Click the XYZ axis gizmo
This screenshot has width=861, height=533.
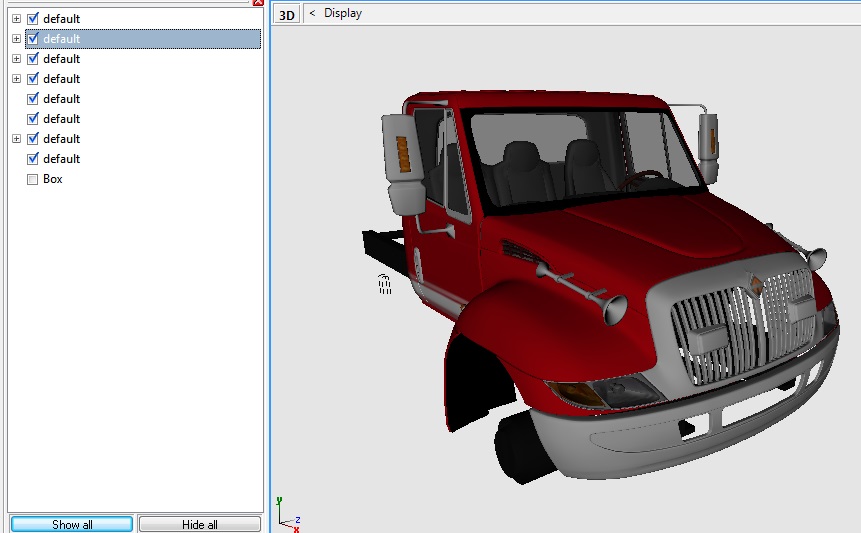[x=286, y=514]
